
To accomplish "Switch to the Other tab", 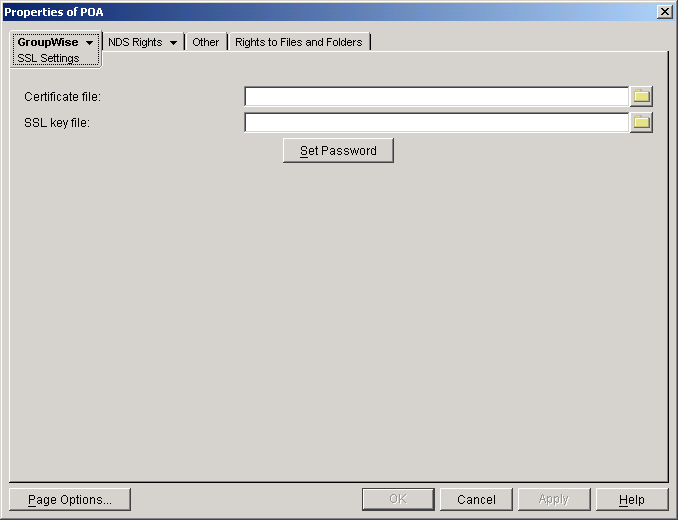I will pyautogui.click(x=205, y=42).
